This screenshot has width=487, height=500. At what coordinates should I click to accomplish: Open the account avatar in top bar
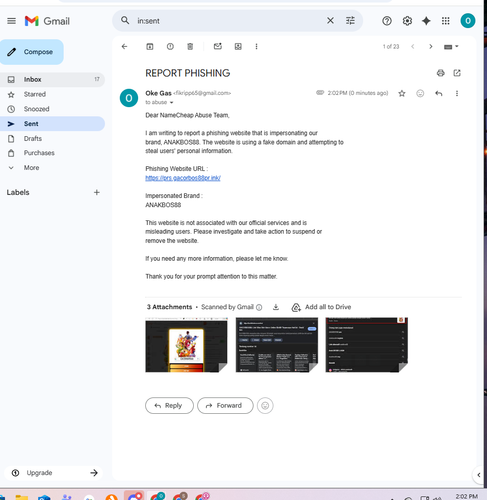pyautogui.click(x=468, y=21)
